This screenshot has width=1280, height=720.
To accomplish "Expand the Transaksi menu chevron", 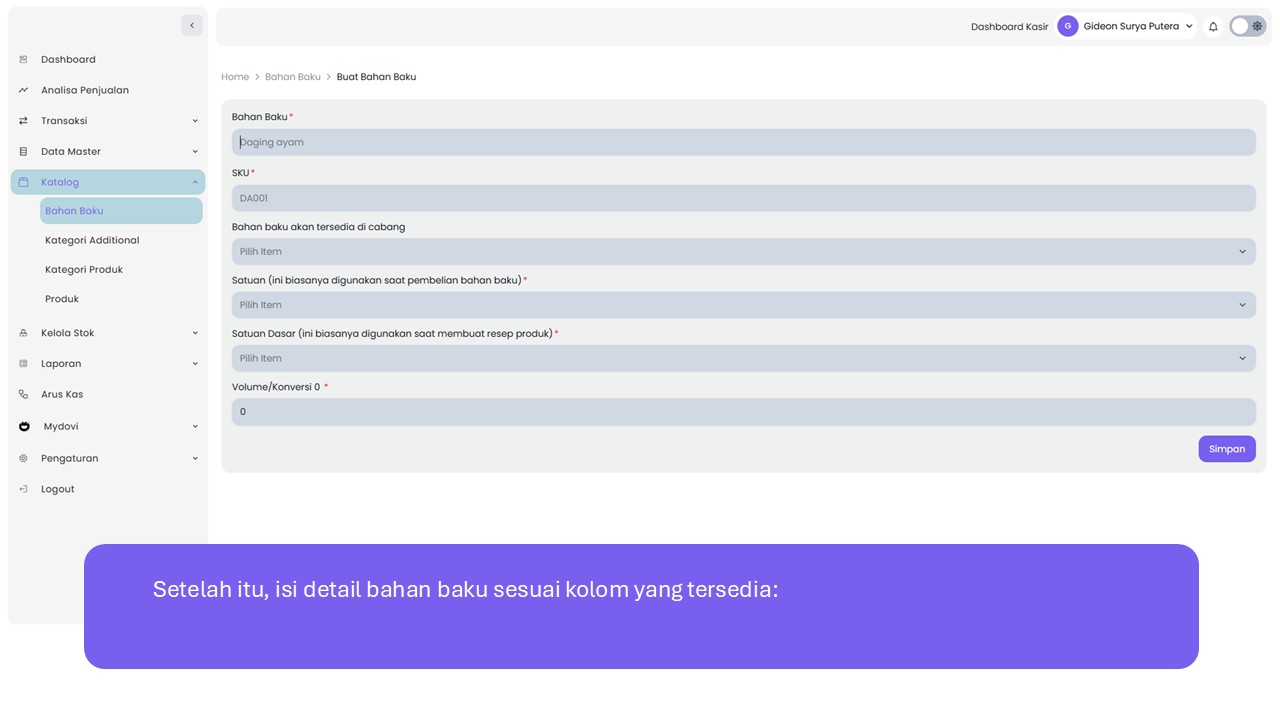I will click(195, 121).
